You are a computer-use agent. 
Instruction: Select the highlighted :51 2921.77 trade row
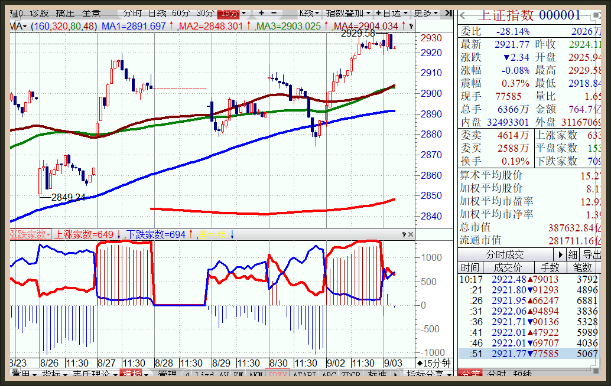pyautogui.click(x=528, y=354)
